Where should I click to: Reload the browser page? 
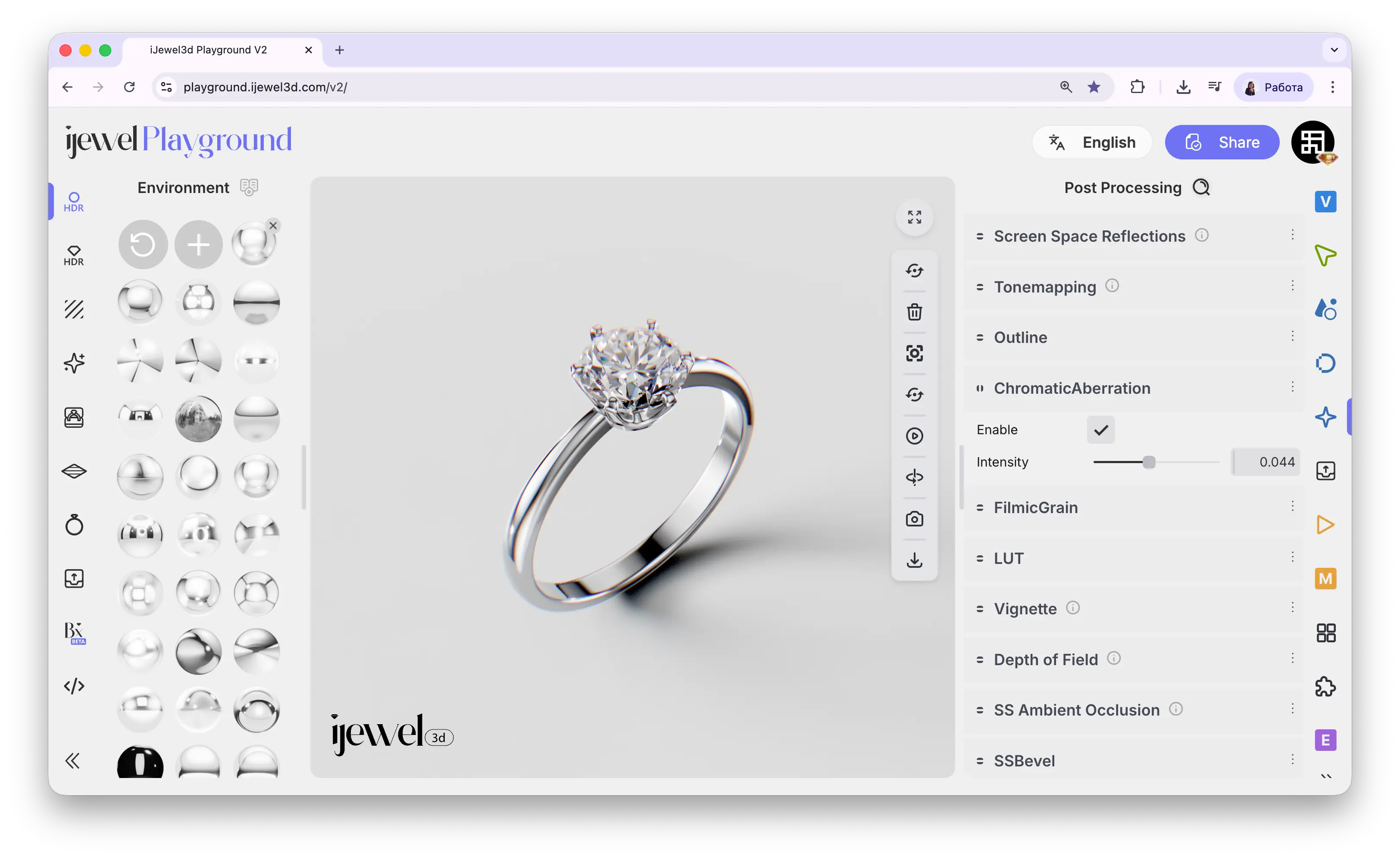pyautogui.click(x=129, y=87)
